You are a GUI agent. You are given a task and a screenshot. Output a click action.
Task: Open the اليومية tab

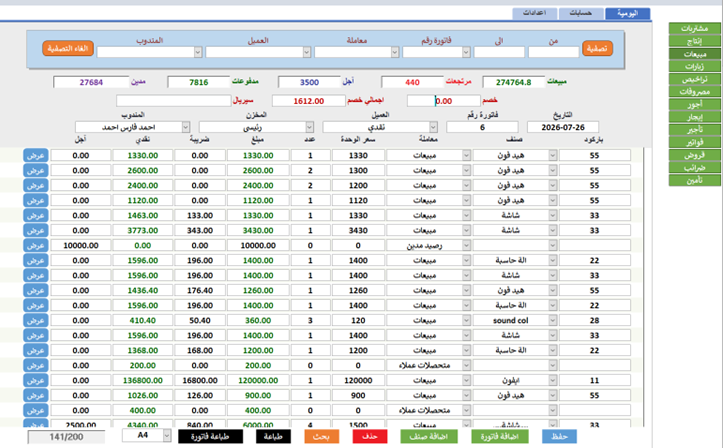pyautogui.click(x=627, y=13)
